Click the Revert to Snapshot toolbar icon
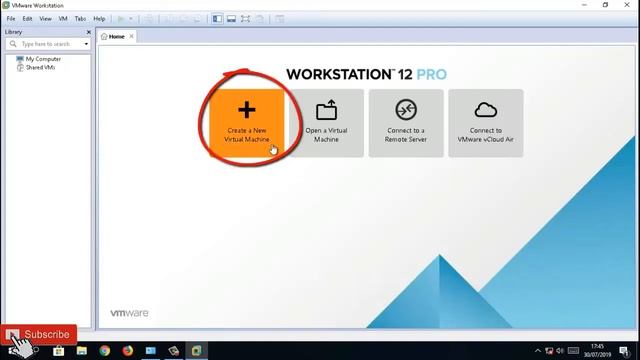The height and width of the screenshot is (360, 640). [183, 19]
